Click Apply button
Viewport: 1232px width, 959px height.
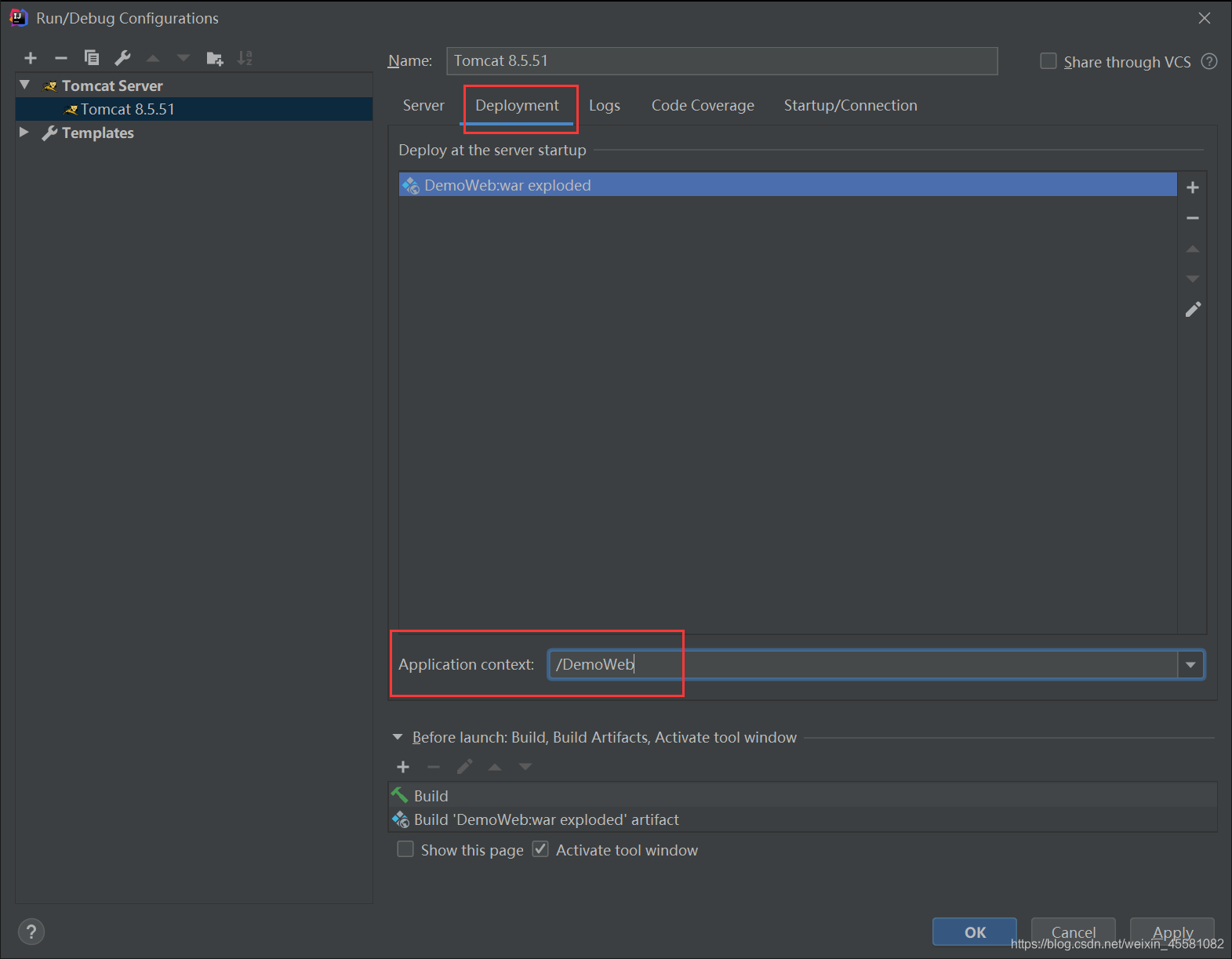(x=1172, y=932)
